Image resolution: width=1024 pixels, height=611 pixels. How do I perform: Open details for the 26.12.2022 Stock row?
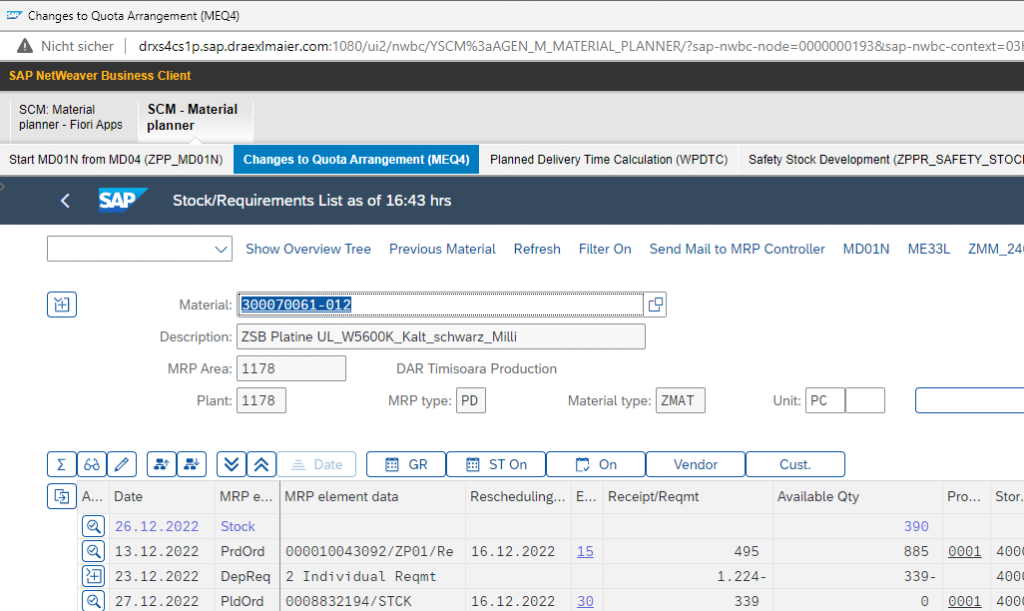point(93,526)
